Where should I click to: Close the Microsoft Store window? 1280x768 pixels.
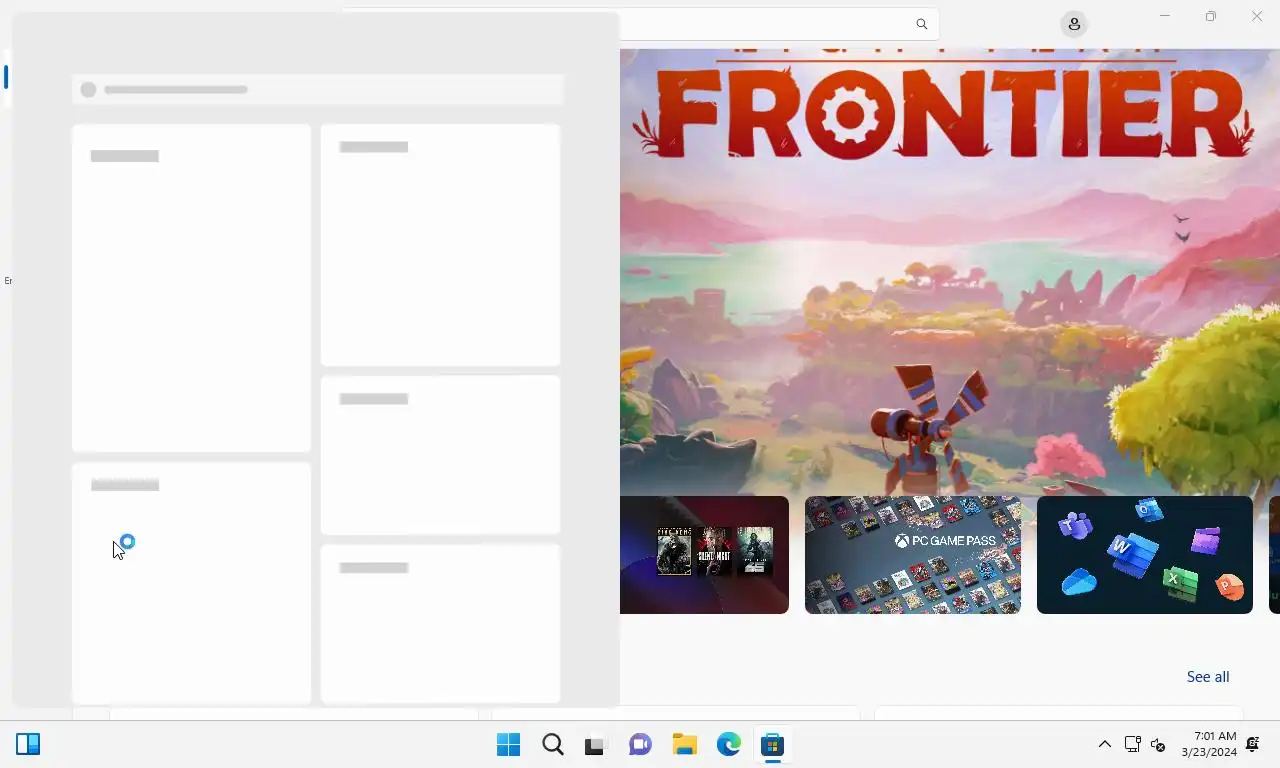(1257, 16)
